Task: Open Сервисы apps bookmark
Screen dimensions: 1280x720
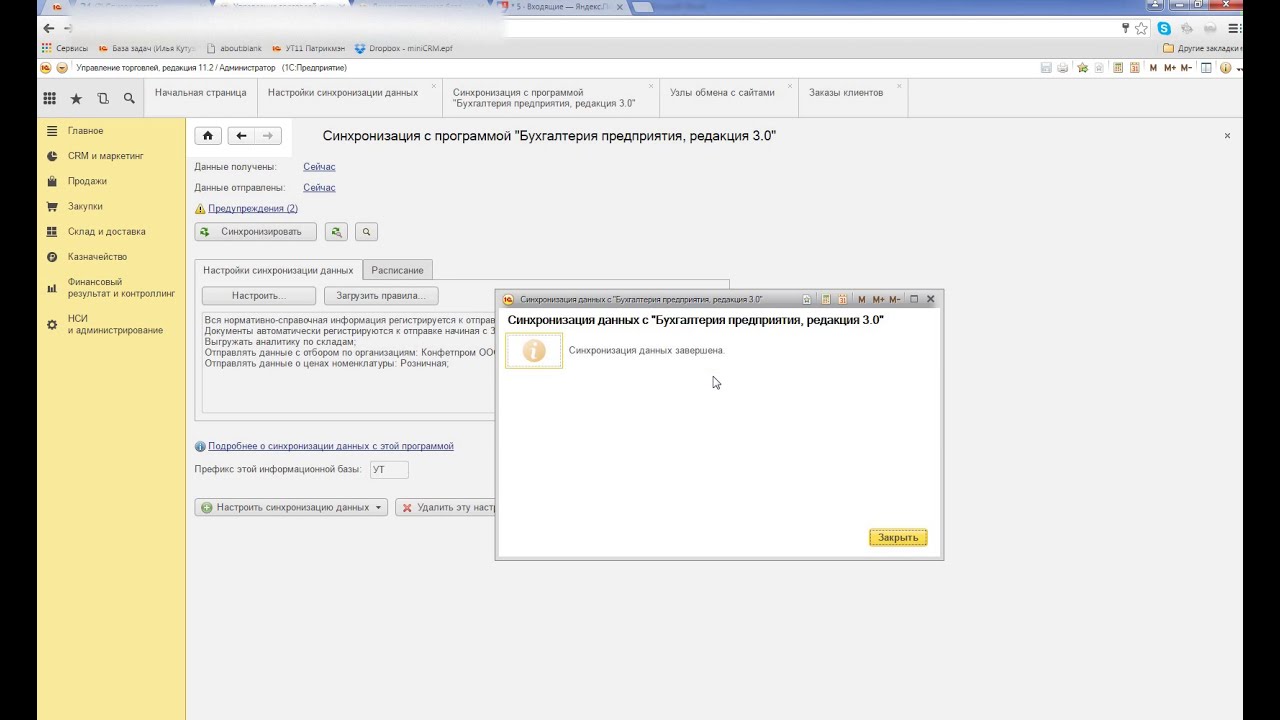Action: [65, 48]
